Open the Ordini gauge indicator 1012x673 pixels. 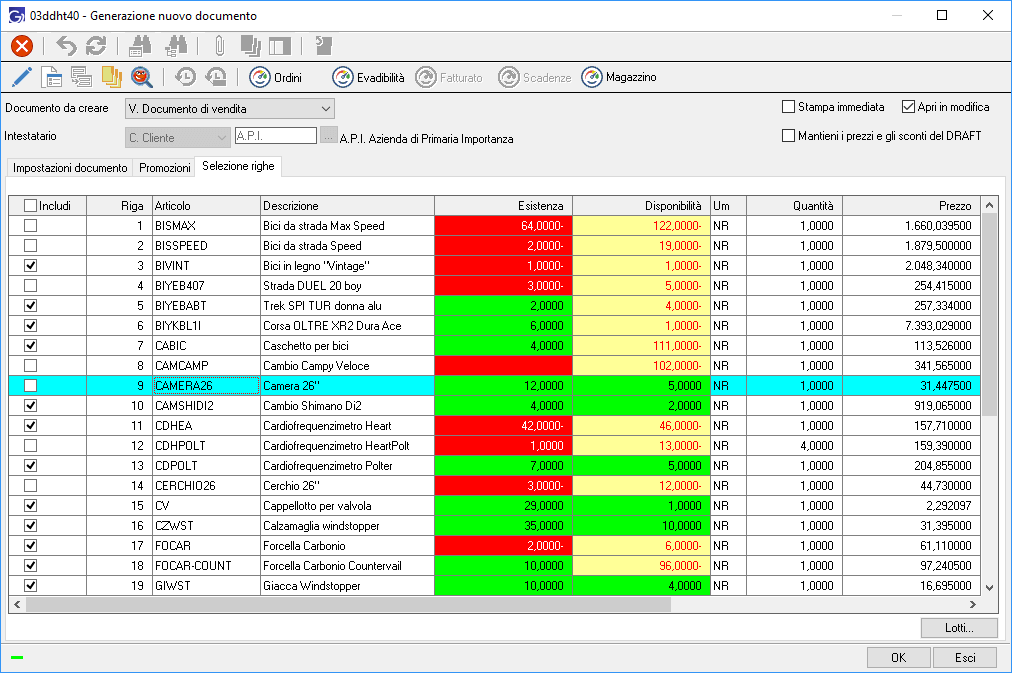tap(276, 77)
